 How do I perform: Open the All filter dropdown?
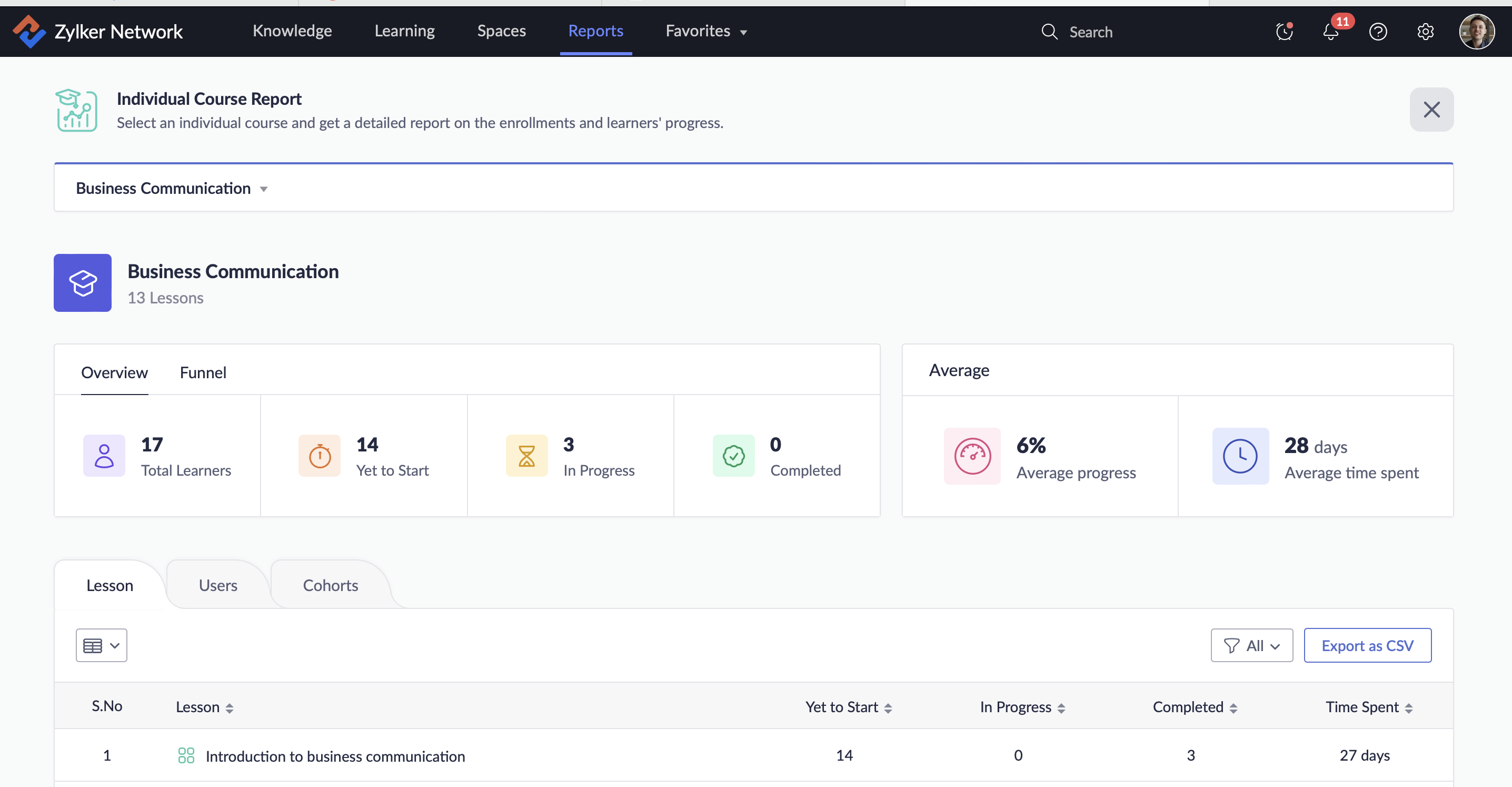(1251, 645)
